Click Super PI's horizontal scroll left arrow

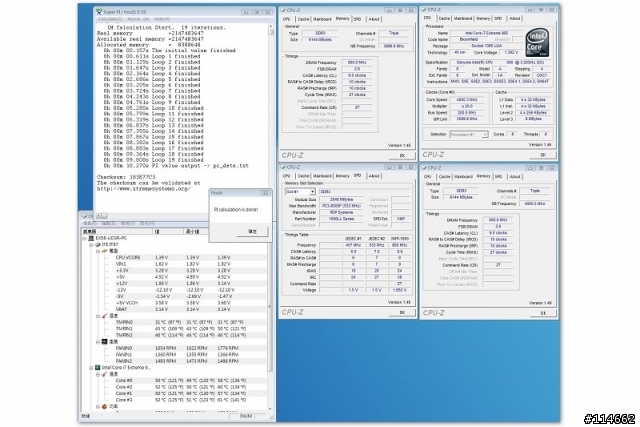coord(98,216)
